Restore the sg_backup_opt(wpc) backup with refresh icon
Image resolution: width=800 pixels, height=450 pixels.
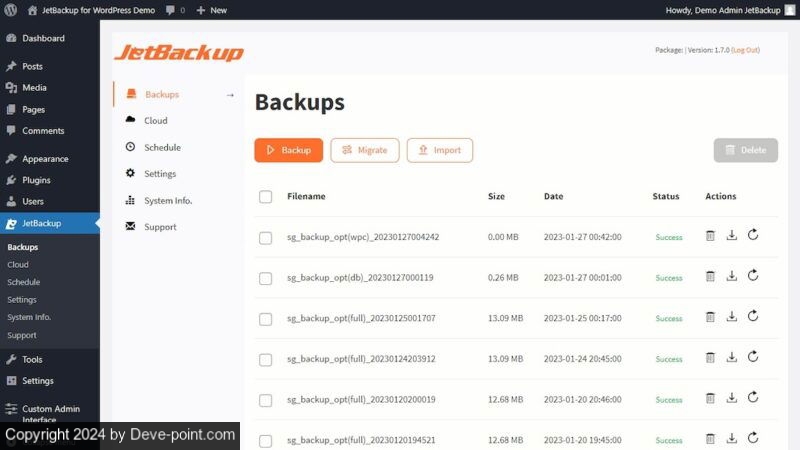coord(753,235)
